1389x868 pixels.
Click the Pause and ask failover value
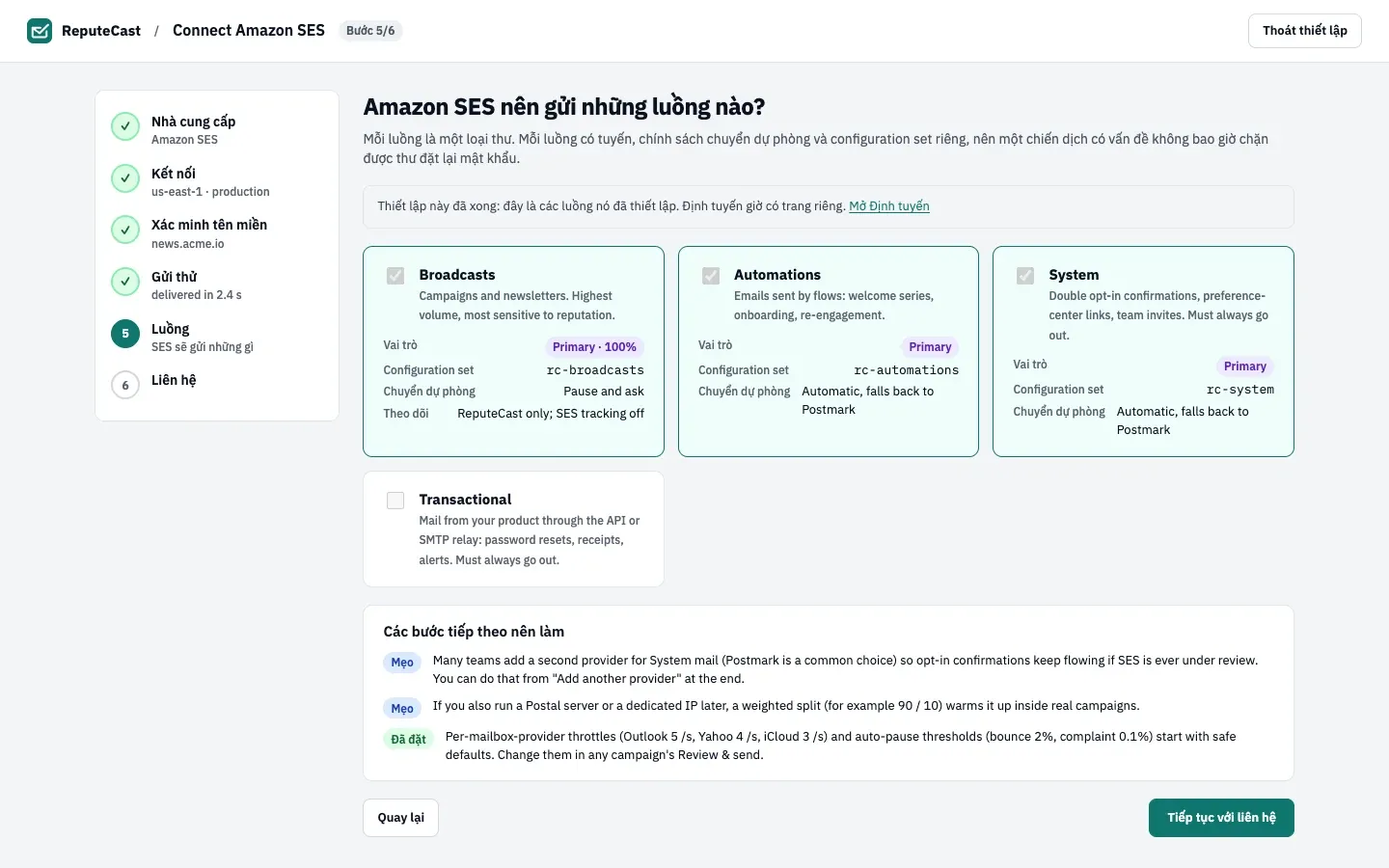(x=604, y=392)
